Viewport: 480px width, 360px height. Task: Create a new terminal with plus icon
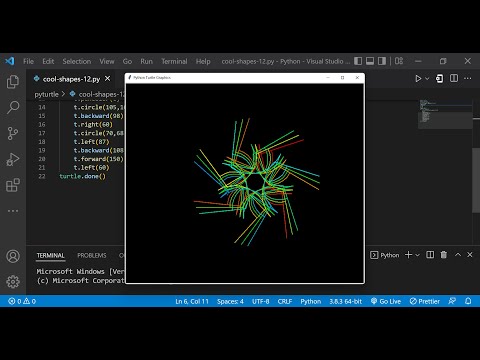(x=408, y=255)
